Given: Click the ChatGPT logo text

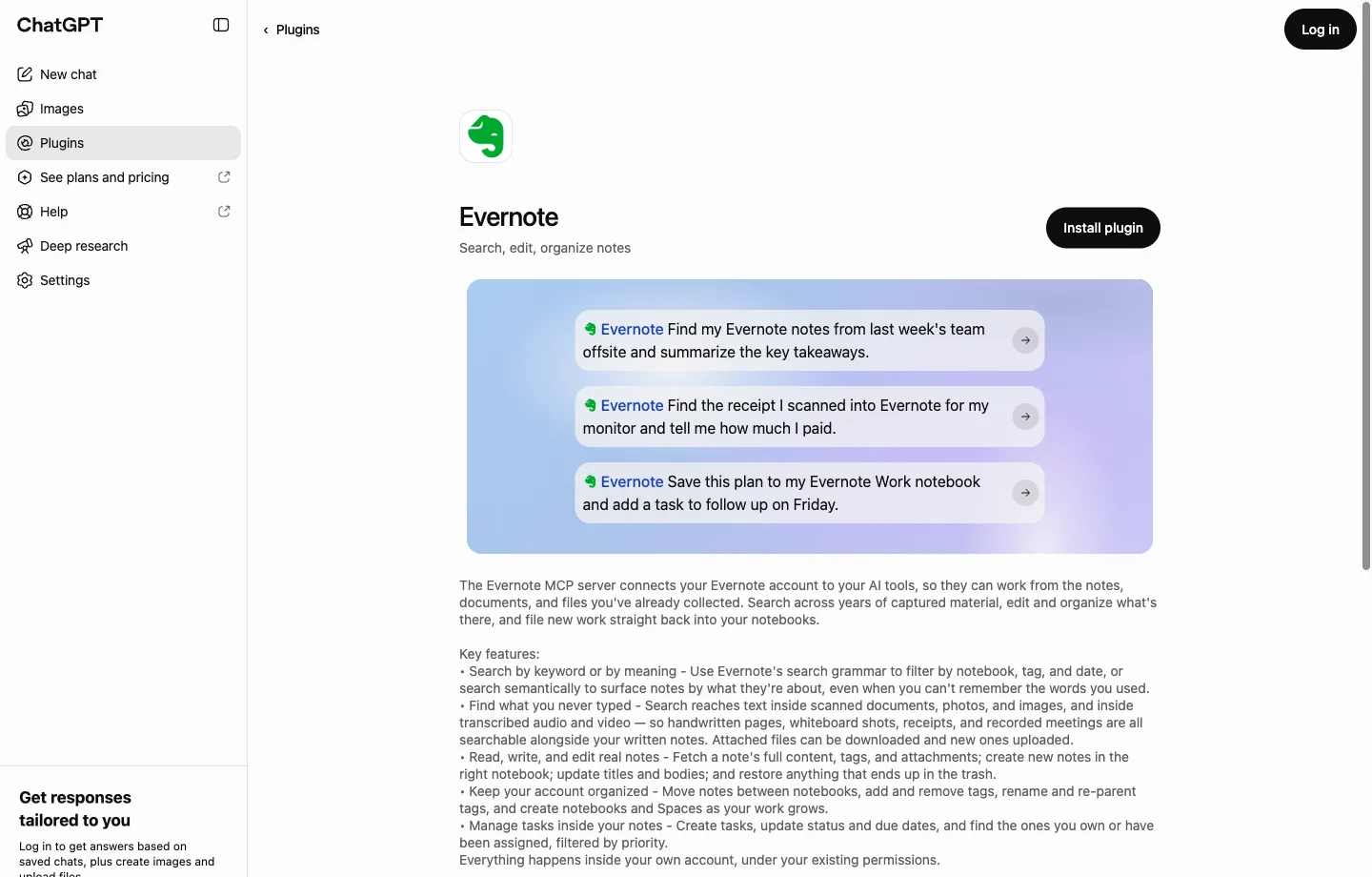Looking at the screenshot, I should coord(60,25).
